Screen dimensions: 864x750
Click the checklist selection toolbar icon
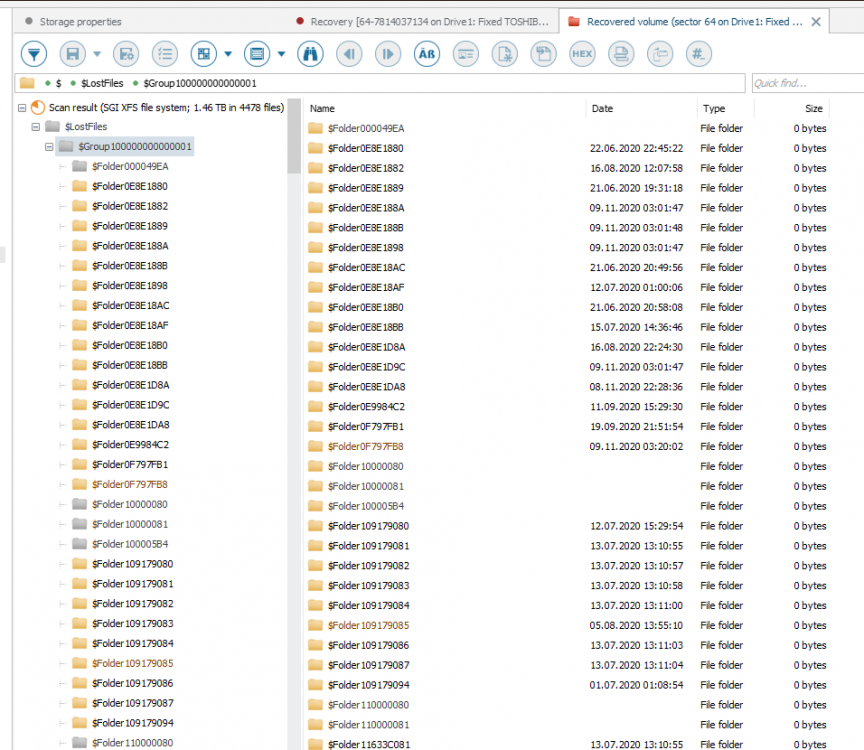tap(165, 54)
